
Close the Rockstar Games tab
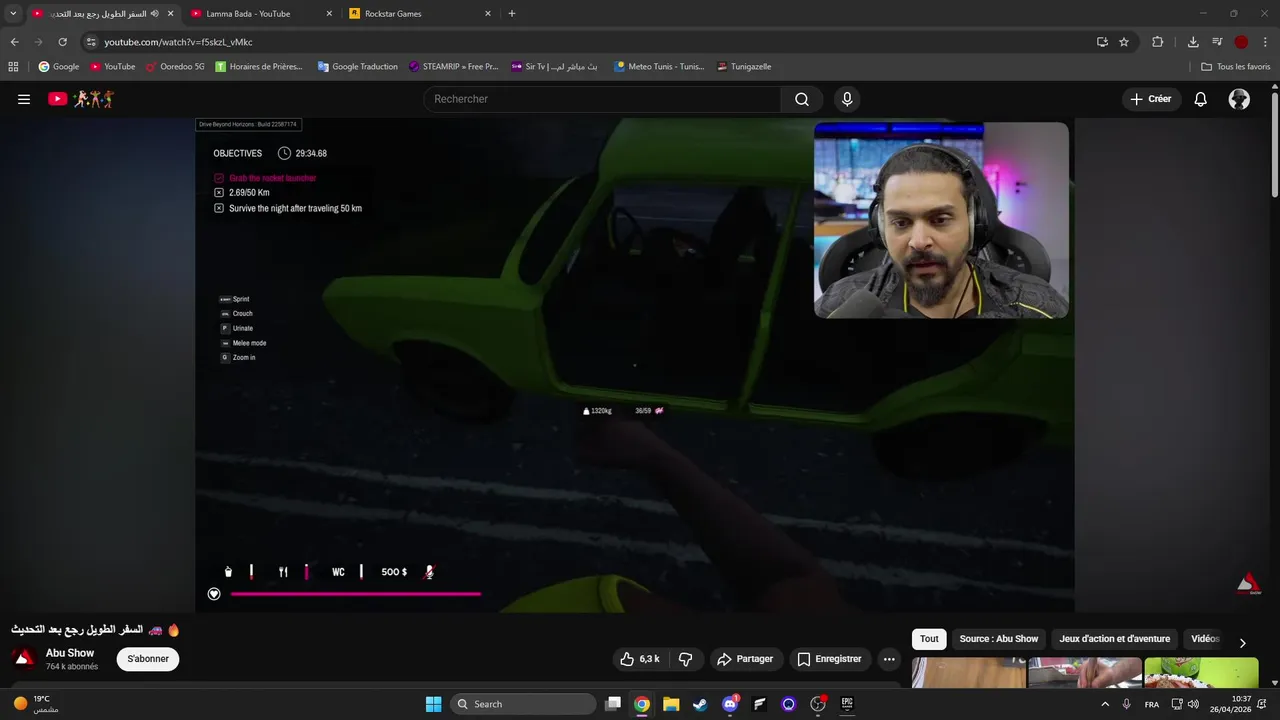pyautogui.click(x=488, y=14)
